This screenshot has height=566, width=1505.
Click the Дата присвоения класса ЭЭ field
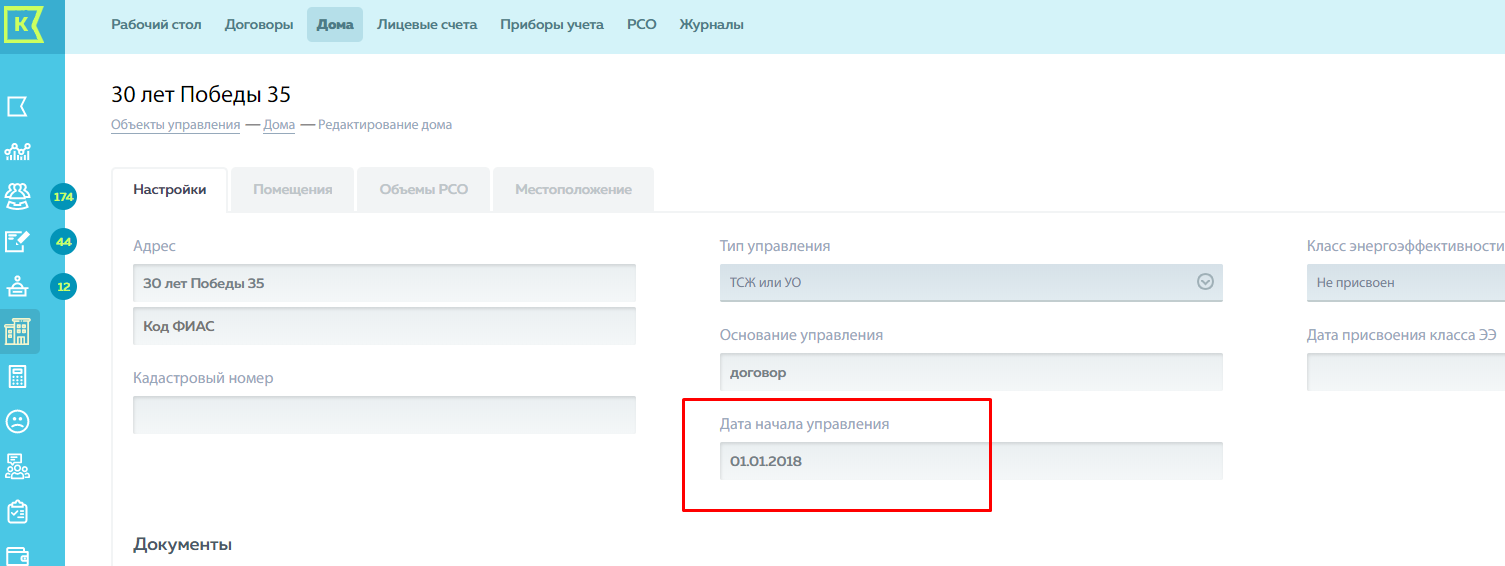1406,372
